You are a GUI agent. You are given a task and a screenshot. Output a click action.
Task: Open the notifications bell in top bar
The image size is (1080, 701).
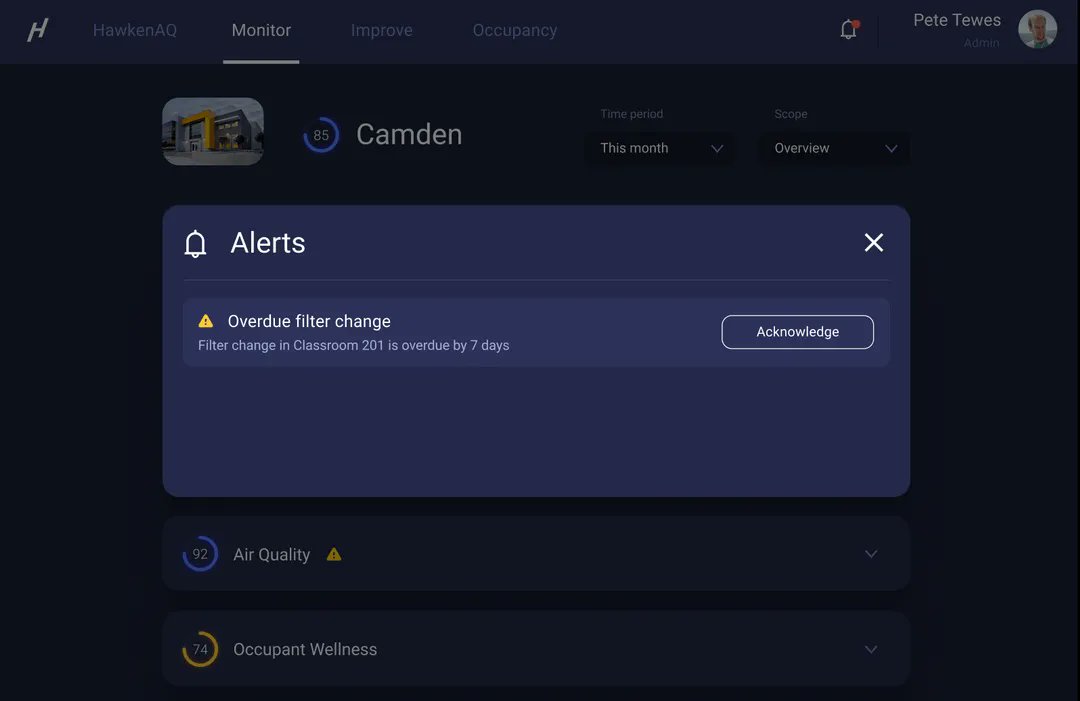(849, 30)
